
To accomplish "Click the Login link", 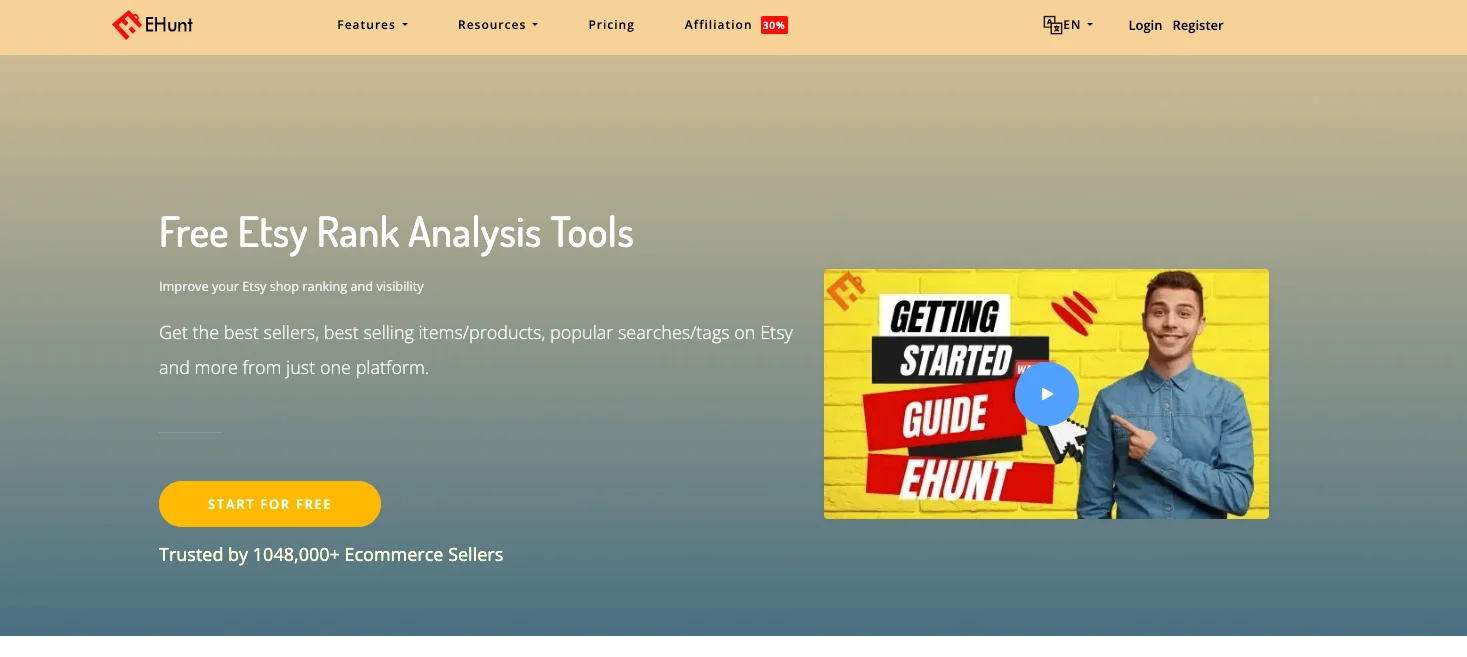I will click(x=1145, y=26).
